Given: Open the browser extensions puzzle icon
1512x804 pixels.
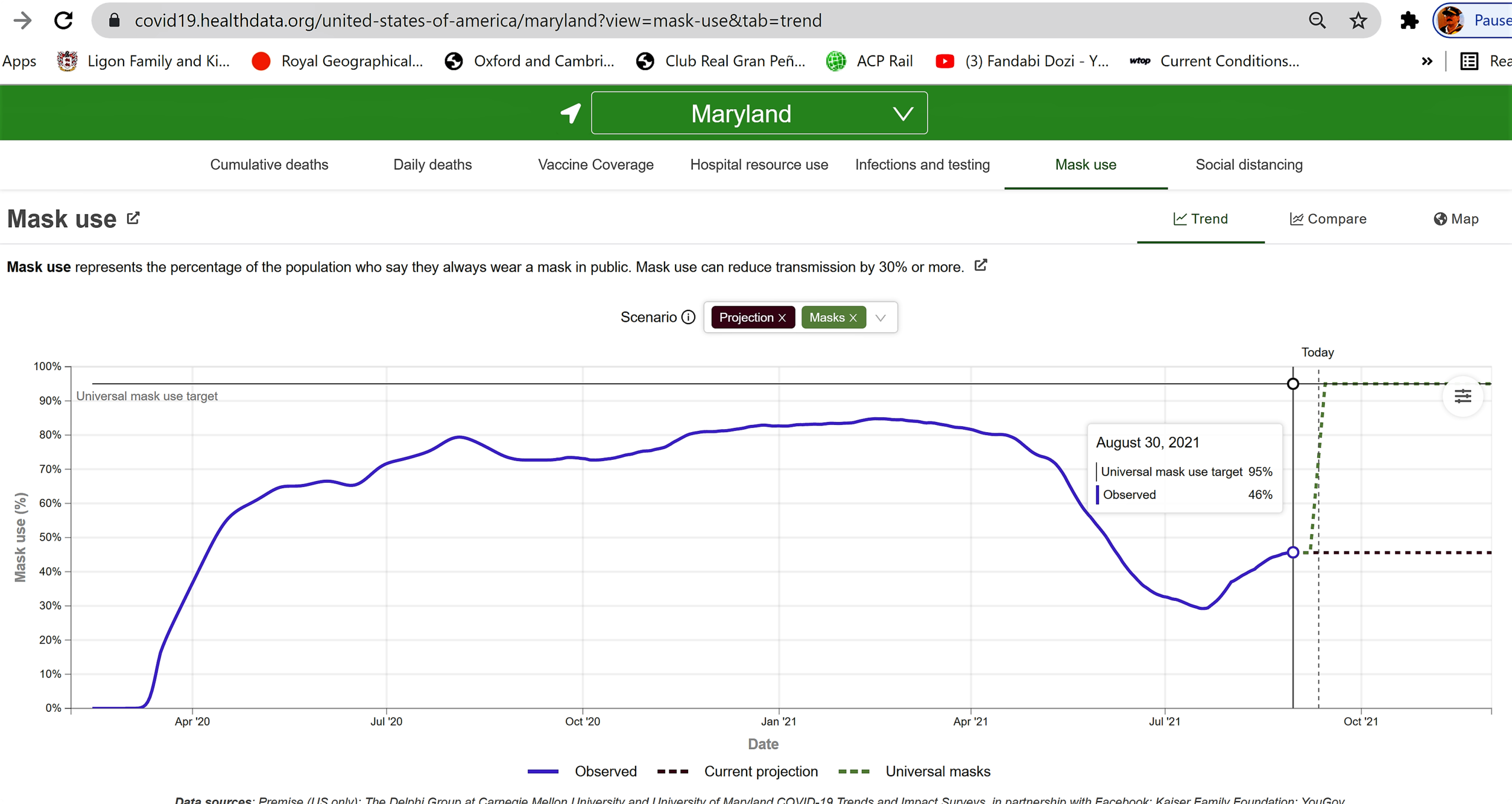Looking at the screenshot, I should tap(1409, 21).
